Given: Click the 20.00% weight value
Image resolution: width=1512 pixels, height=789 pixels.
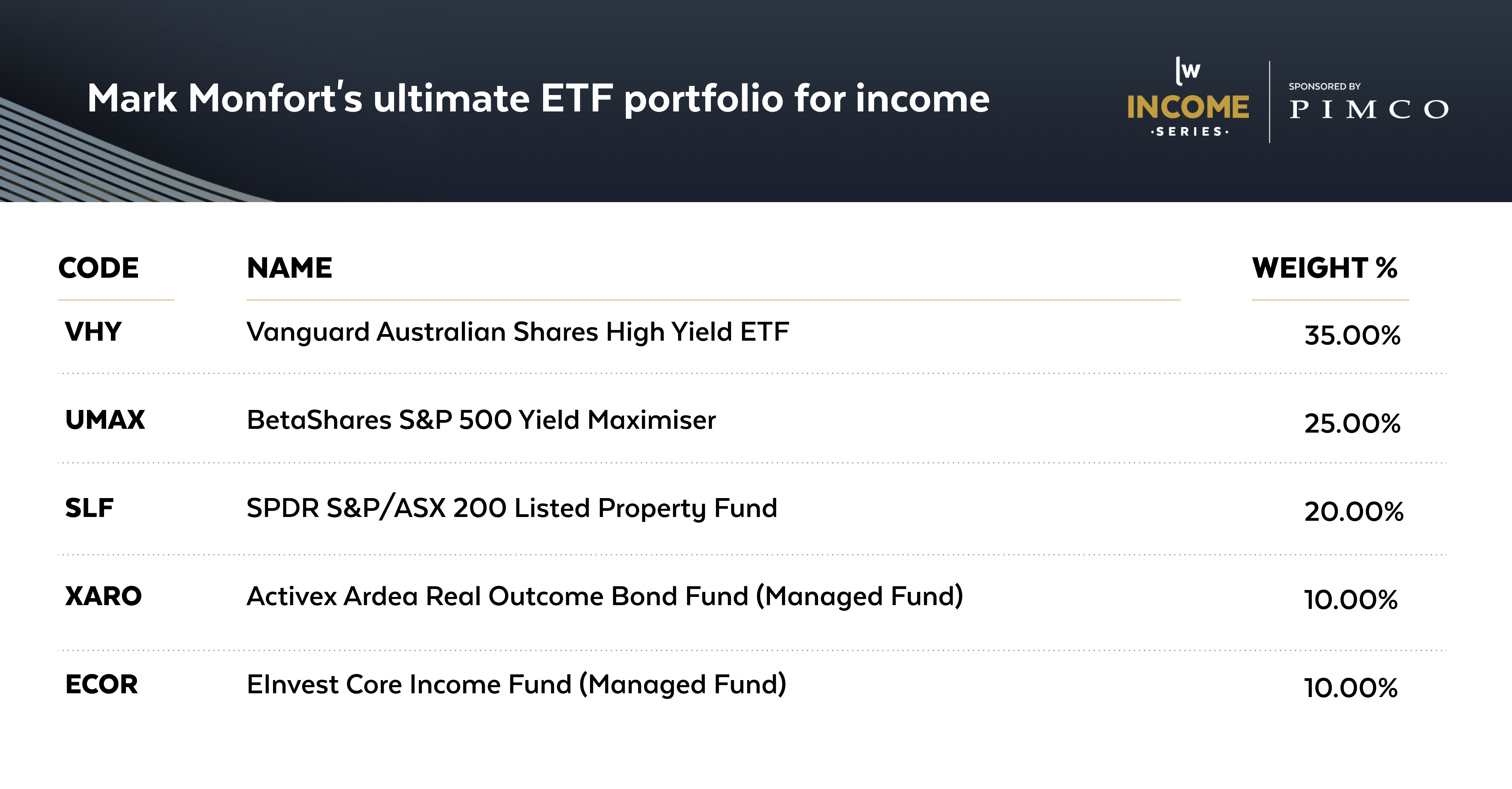Looking at the screenshot, I should [x=1353, y=512].
